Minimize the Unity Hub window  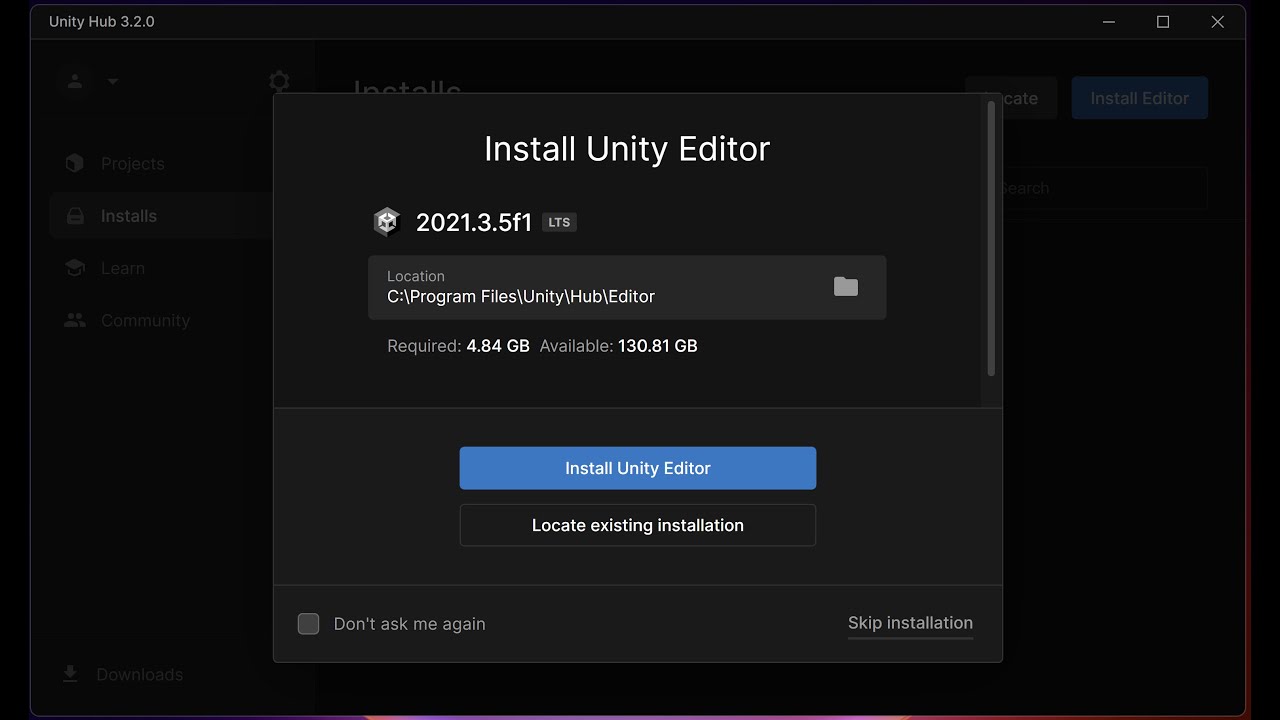1109,22
